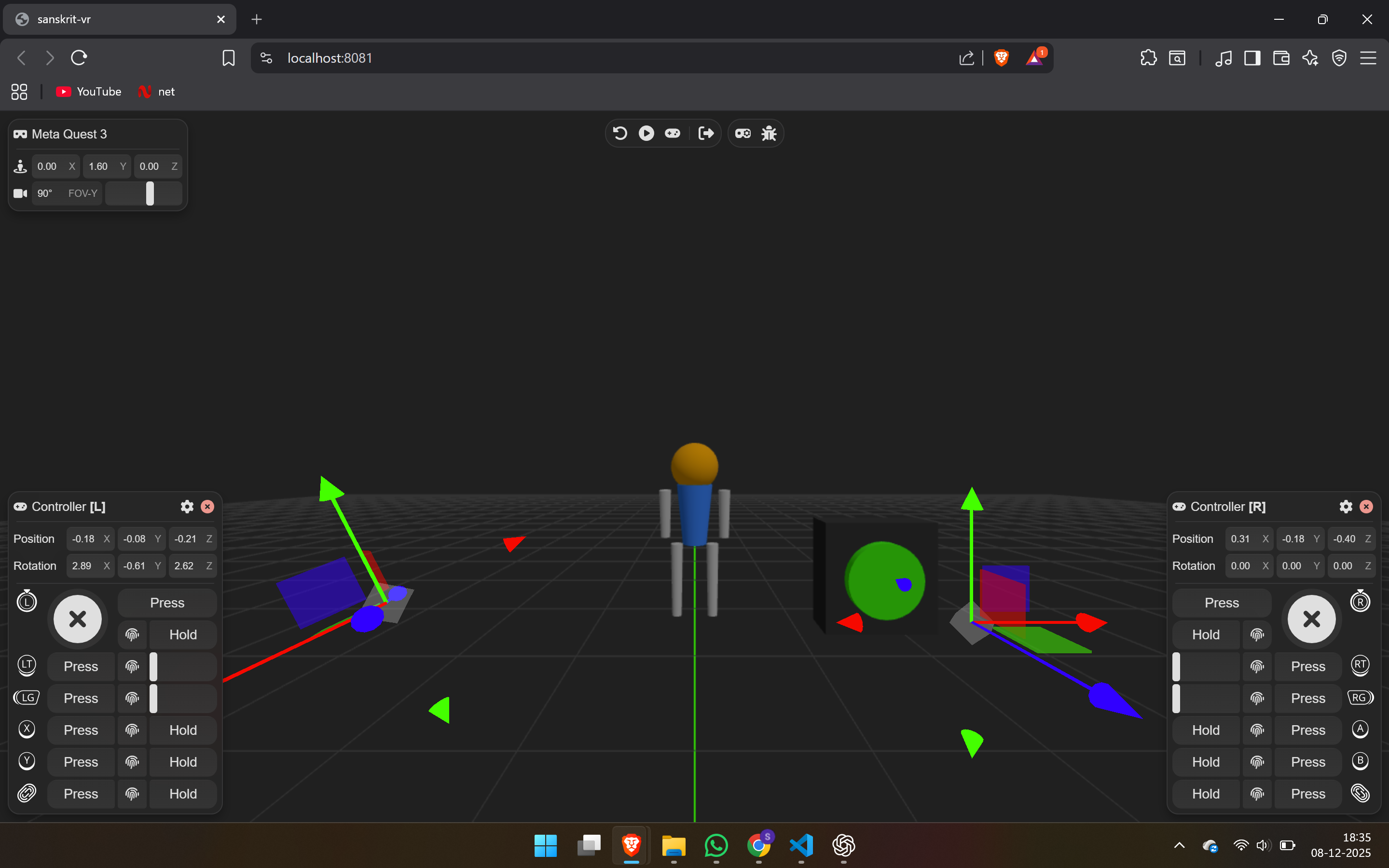Click headset Y position field 1.60

99,166
